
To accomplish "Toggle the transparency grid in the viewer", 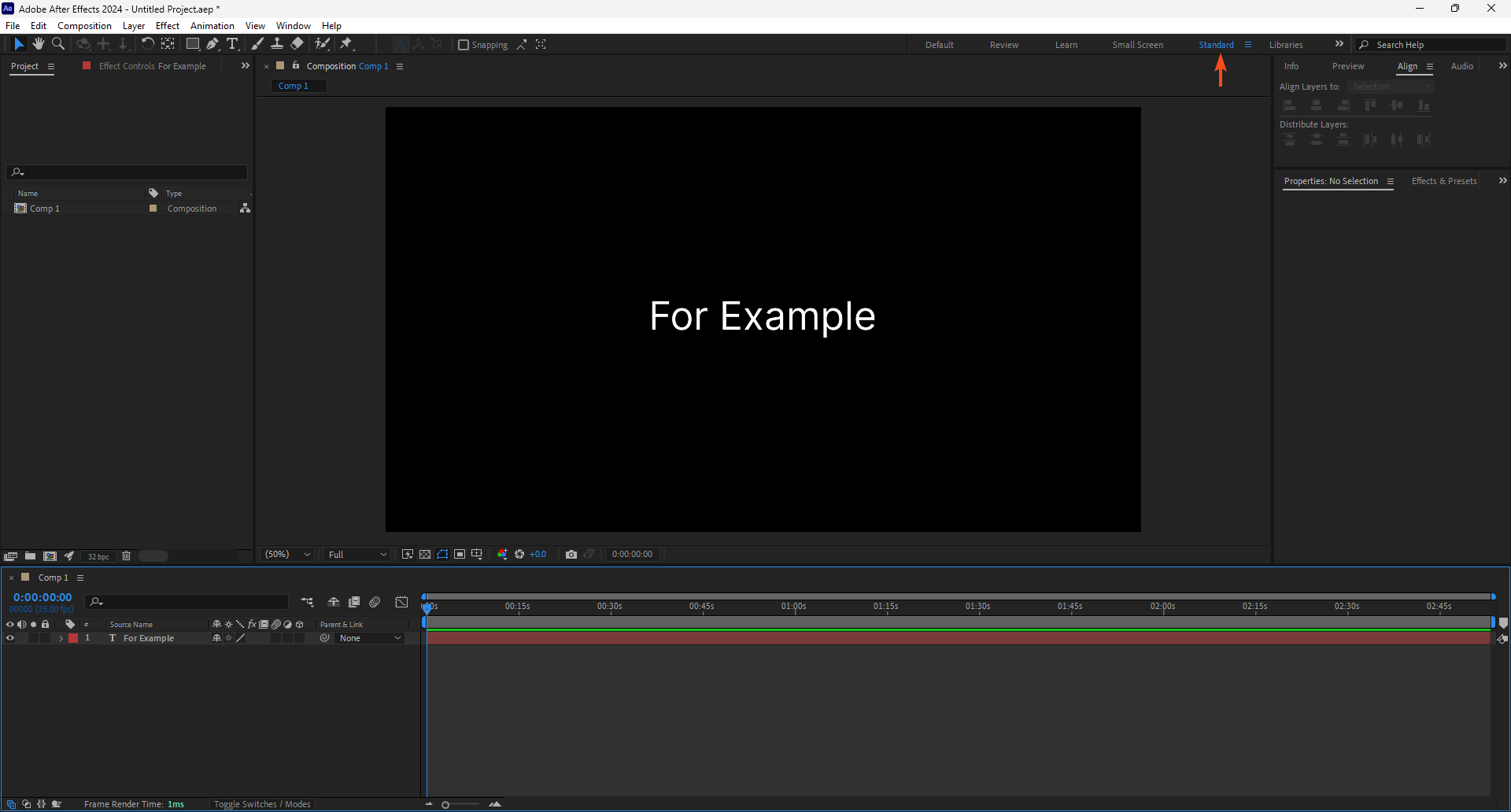I will pos(425,554).
